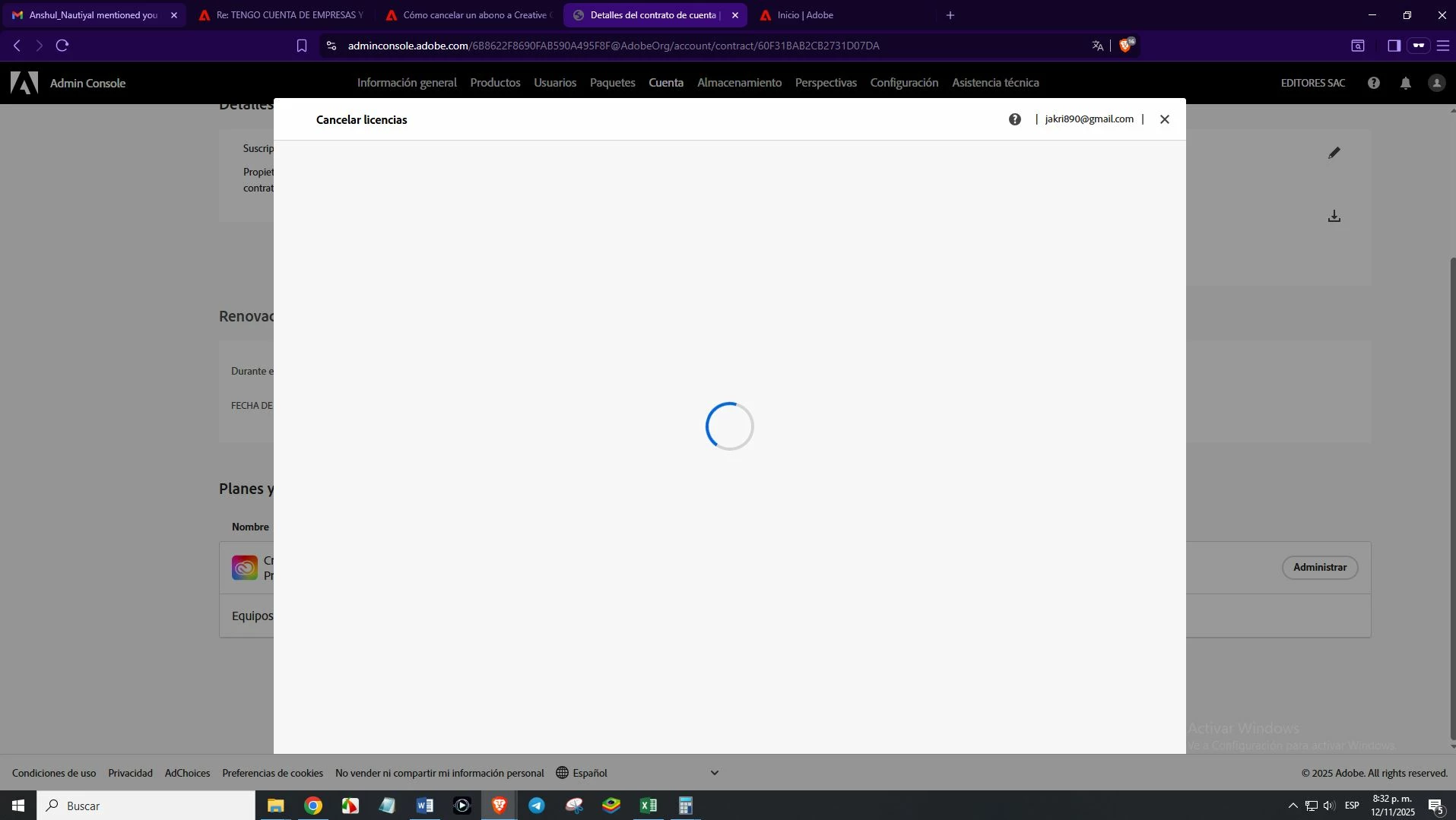
Task: Click the page vertical scrollbar
Action: point(1452,498)
